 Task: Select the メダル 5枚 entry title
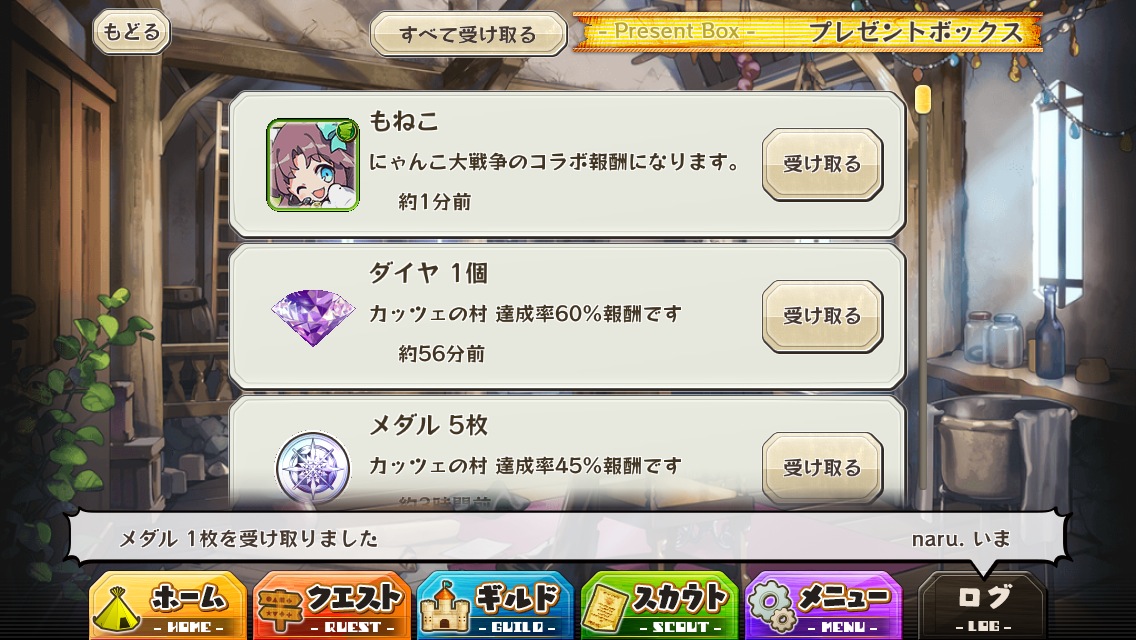(x=428, y=425)
